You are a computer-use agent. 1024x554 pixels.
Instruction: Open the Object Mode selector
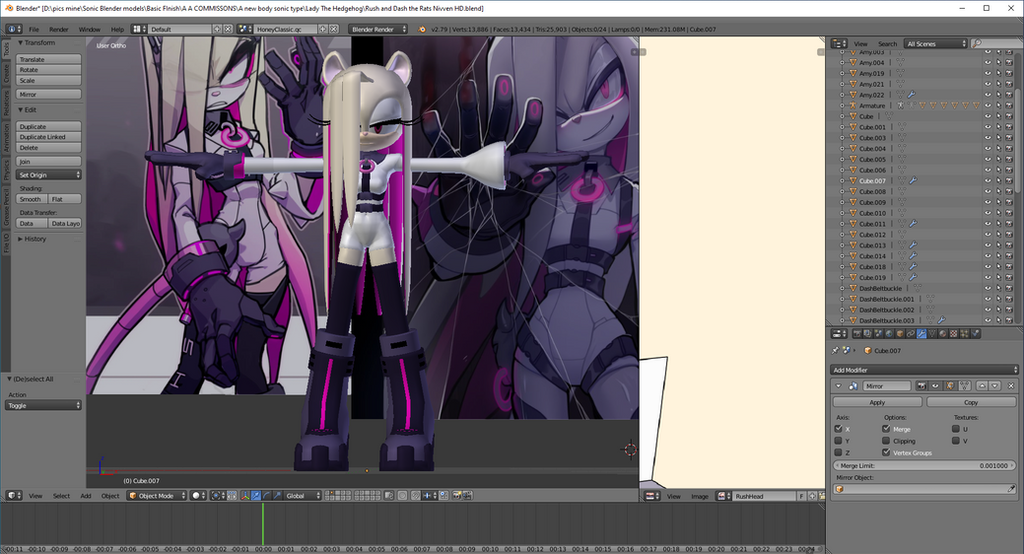pos(157,496)
